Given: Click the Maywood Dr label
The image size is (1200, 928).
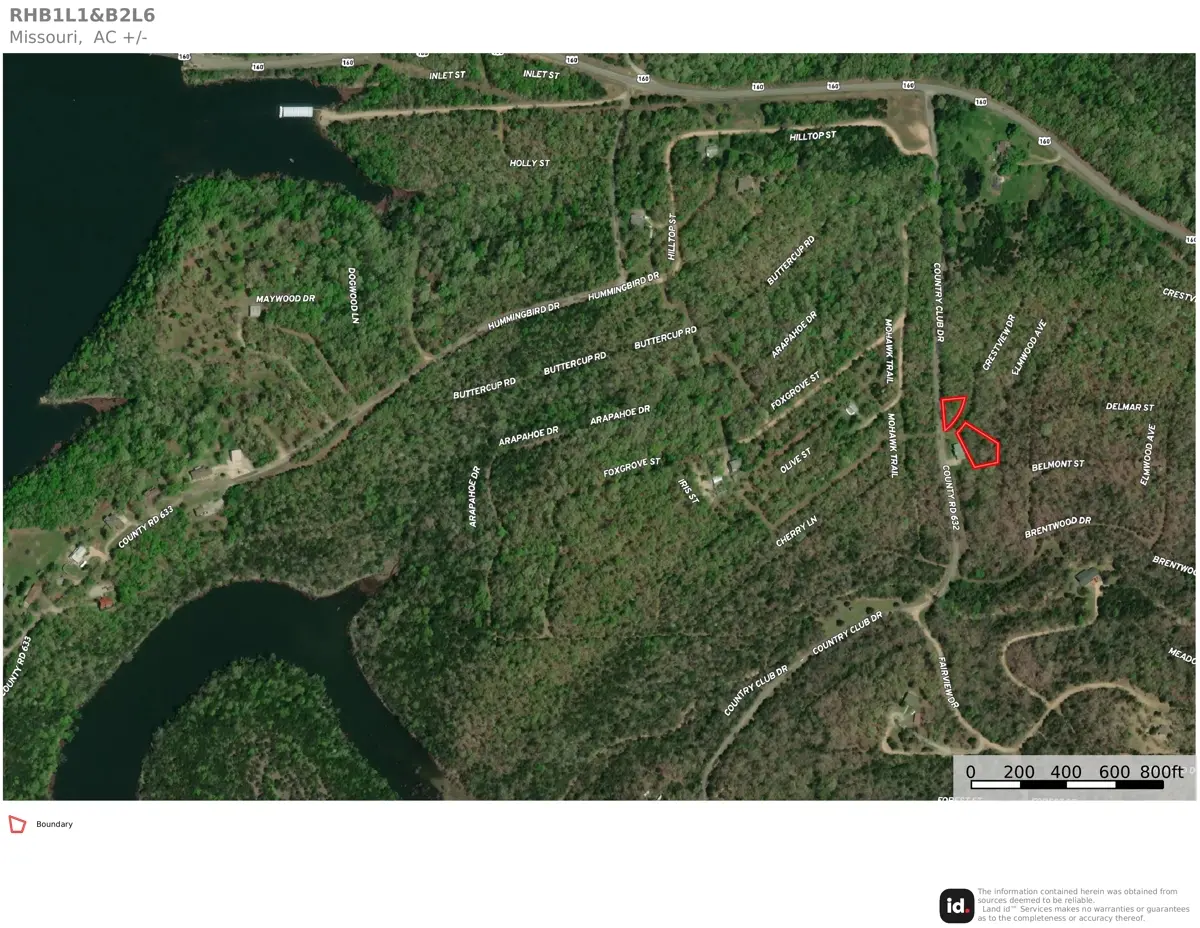Looking at the screenshot, I should click(285, 299).
